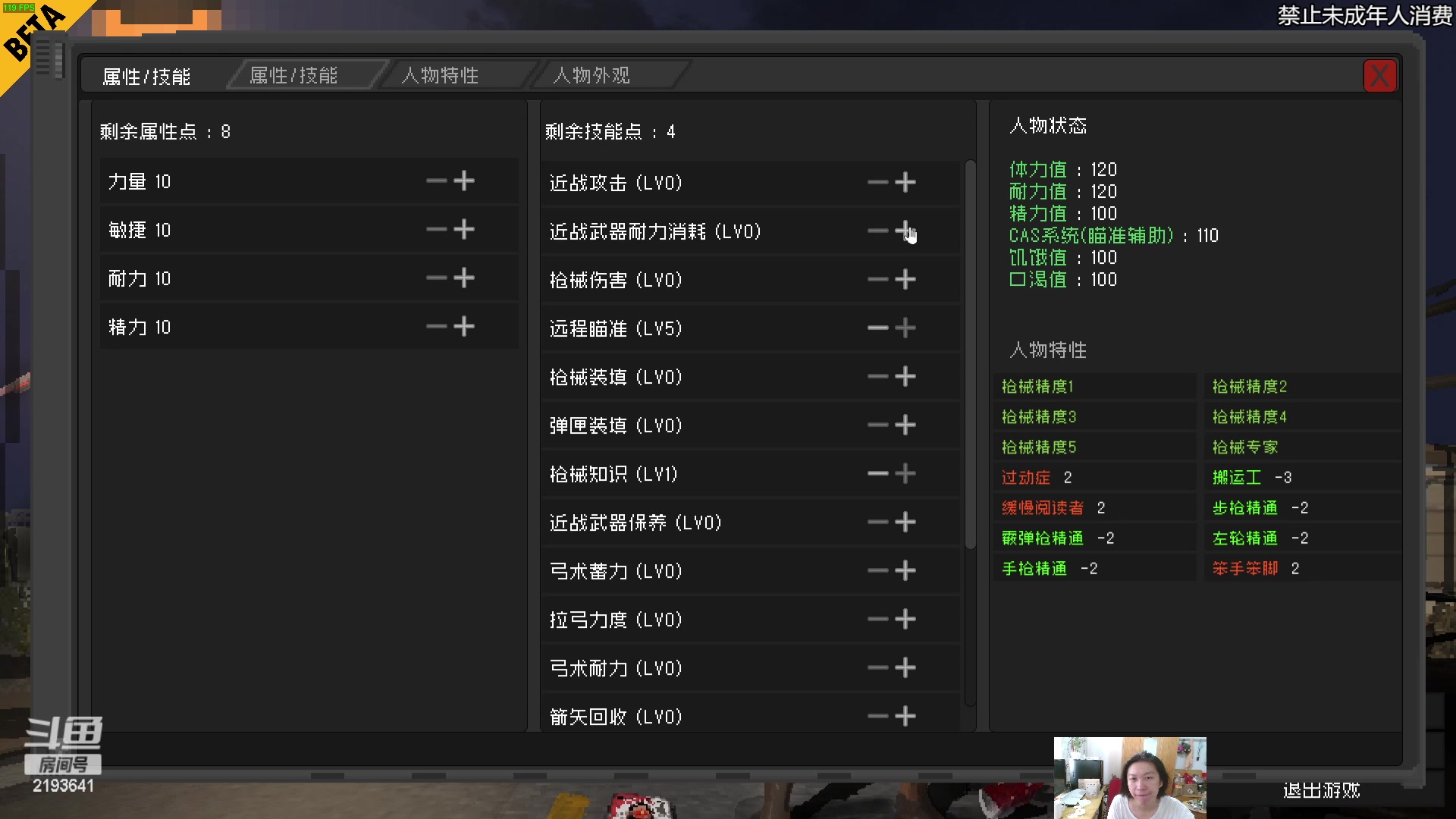Increase the 枪械伤害 skill

pyautogui.click(x=905, y=279)
